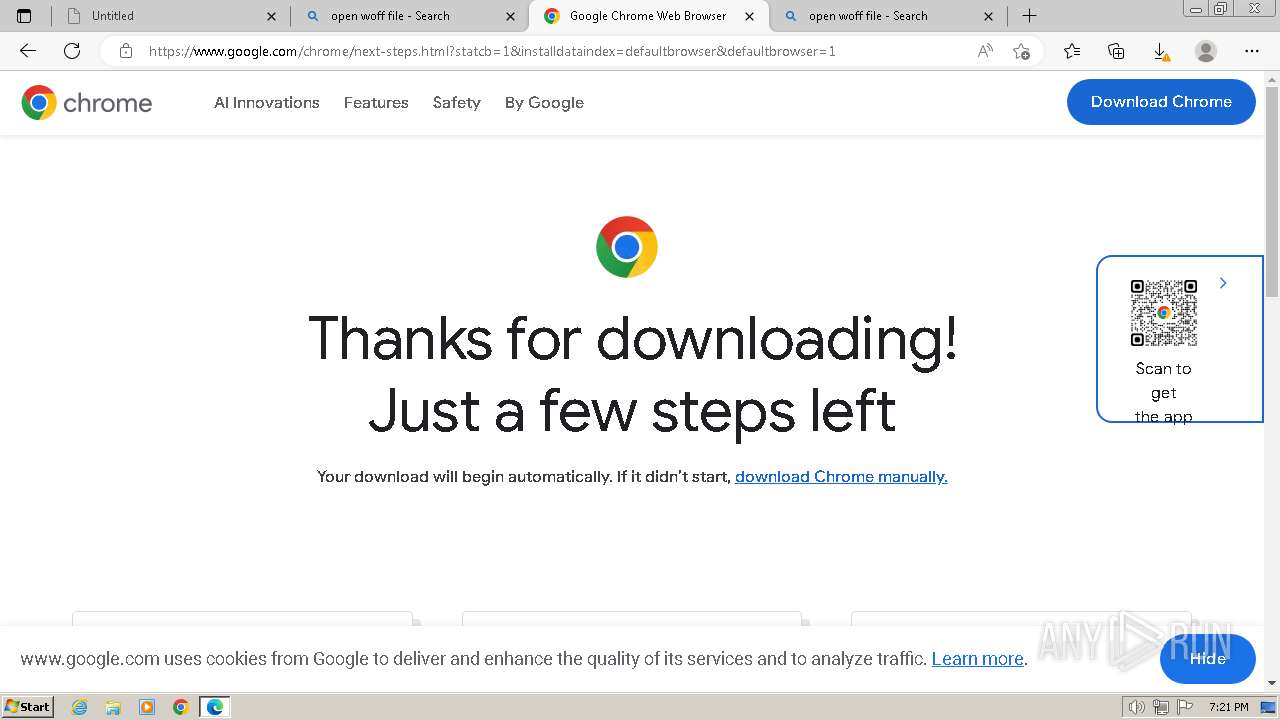This screenshot has height=720, width=1280.
Task: Click the Chrome logo in page header
Action: (x=87, y=102)
